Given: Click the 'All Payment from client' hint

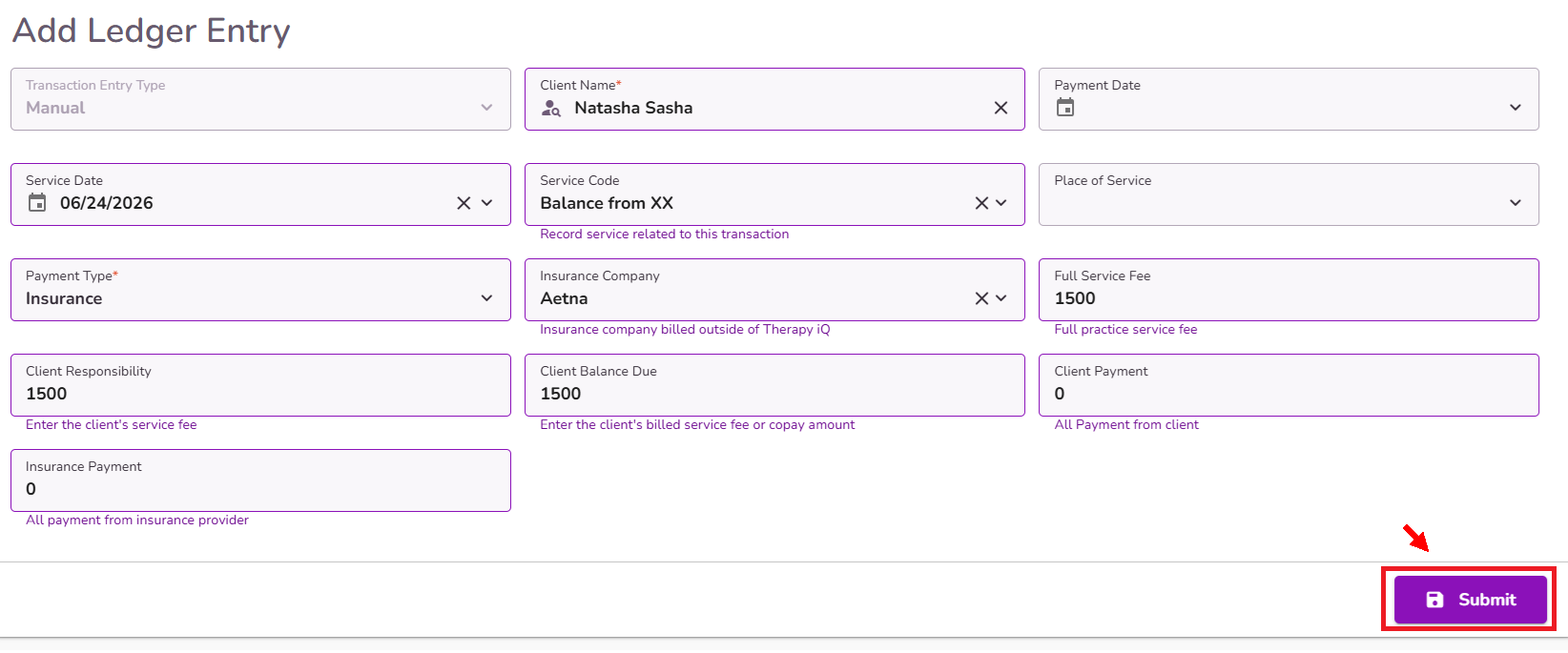Looking at the screenshot, I should 1126,424.
